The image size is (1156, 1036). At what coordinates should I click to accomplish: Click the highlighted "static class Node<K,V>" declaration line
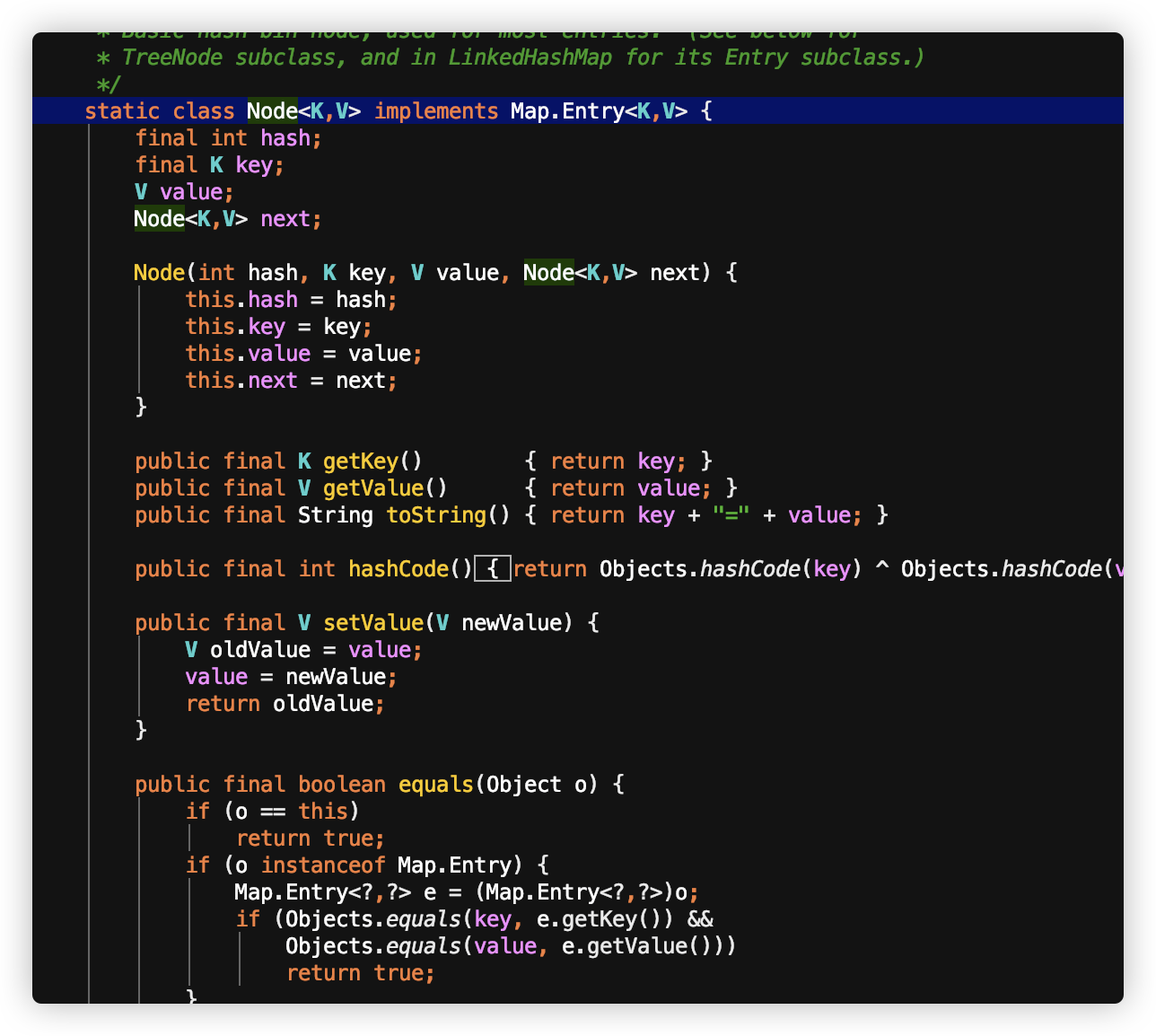tap(578, 110)
